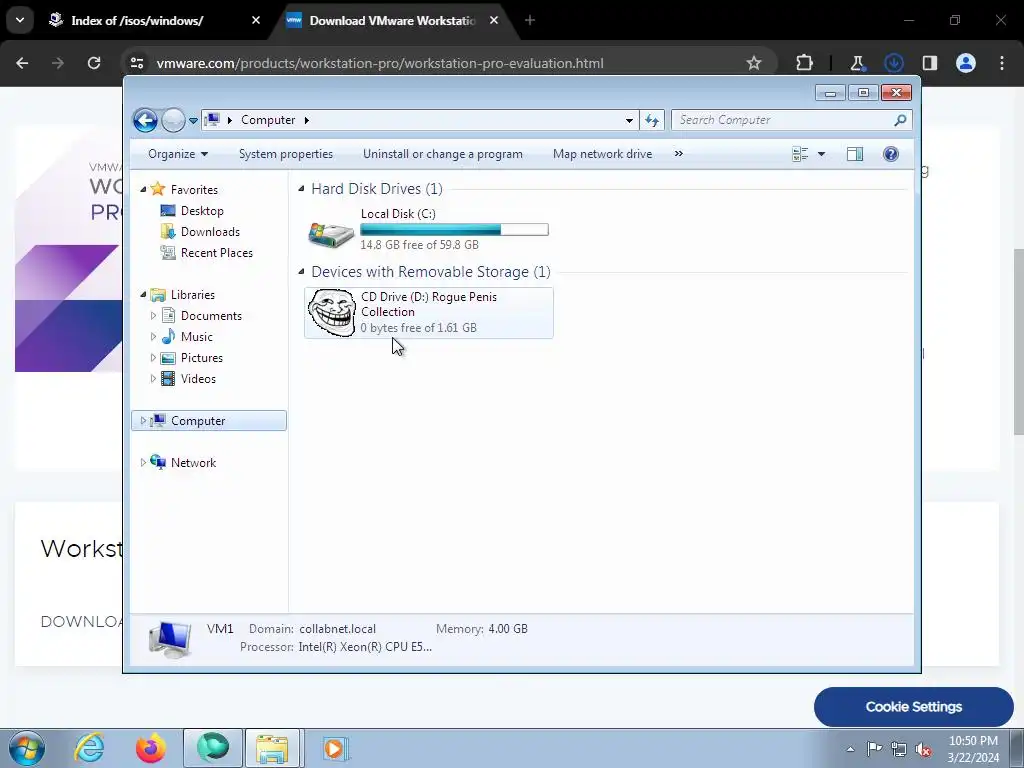The width and height of the screenshot is (1024, 768).
Task: Click the magnifier icon in search box
Action: point(900,120)
